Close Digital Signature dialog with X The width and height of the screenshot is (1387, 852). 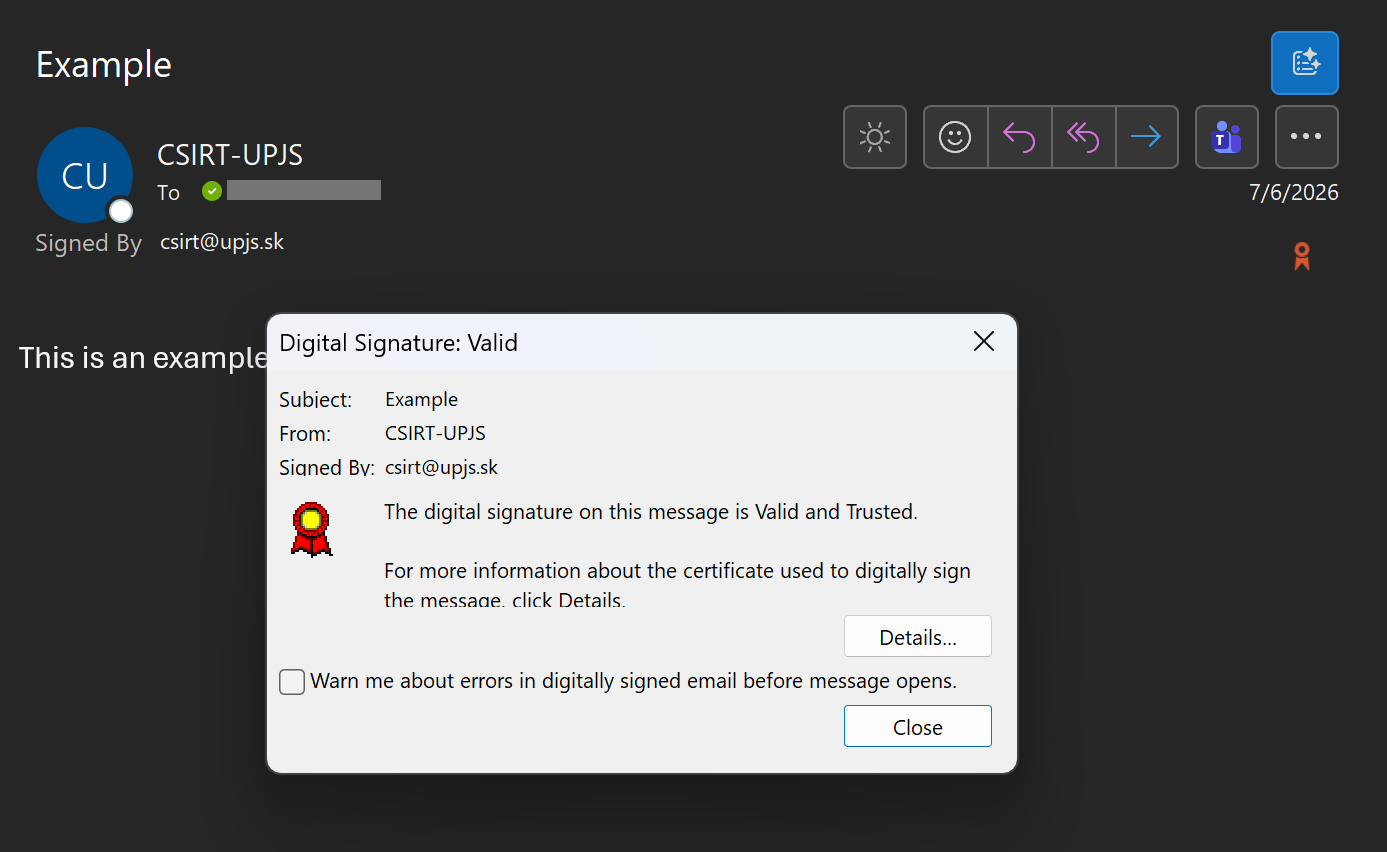point(984,342)
